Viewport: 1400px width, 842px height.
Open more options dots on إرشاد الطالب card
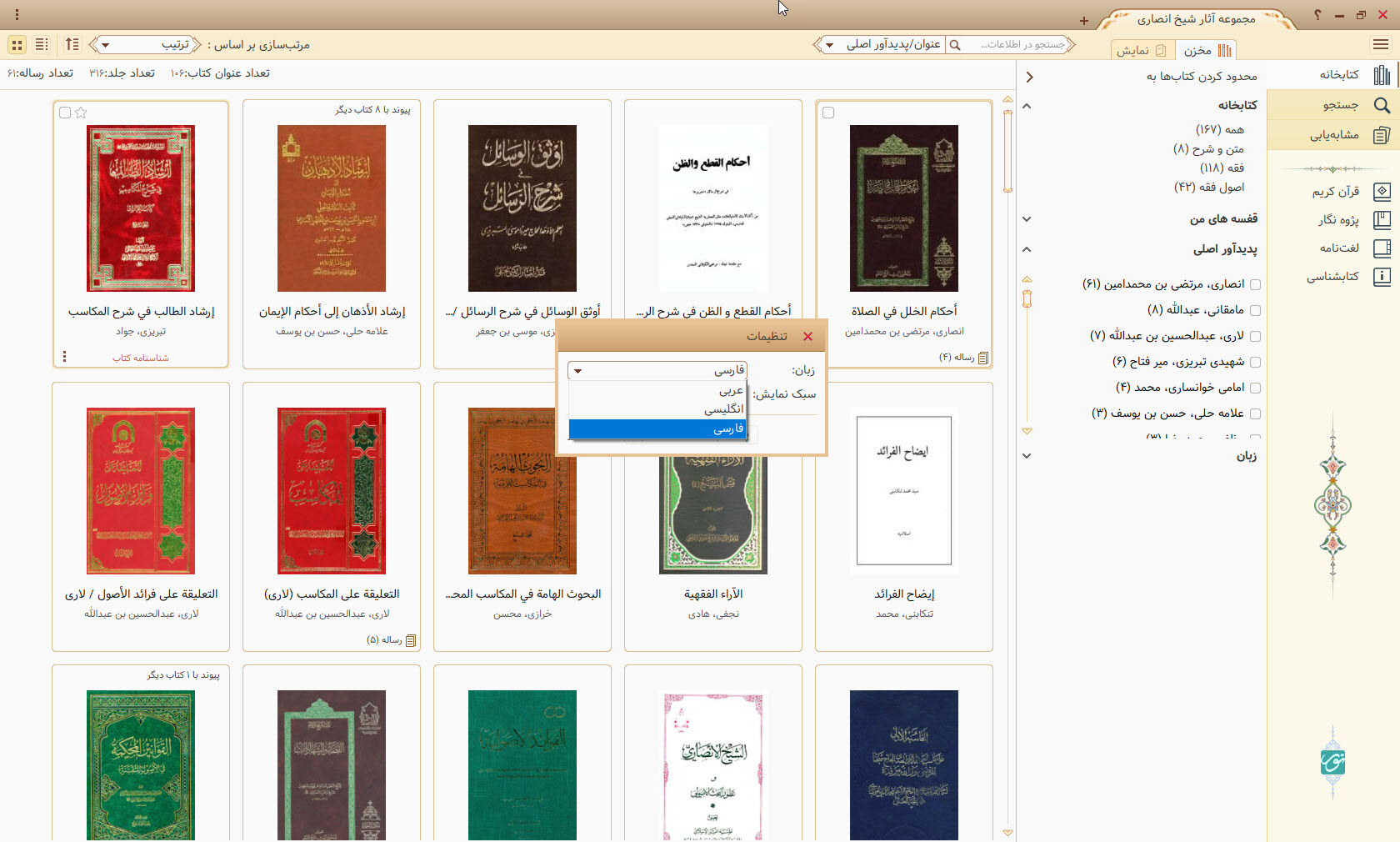coord(64,357)
